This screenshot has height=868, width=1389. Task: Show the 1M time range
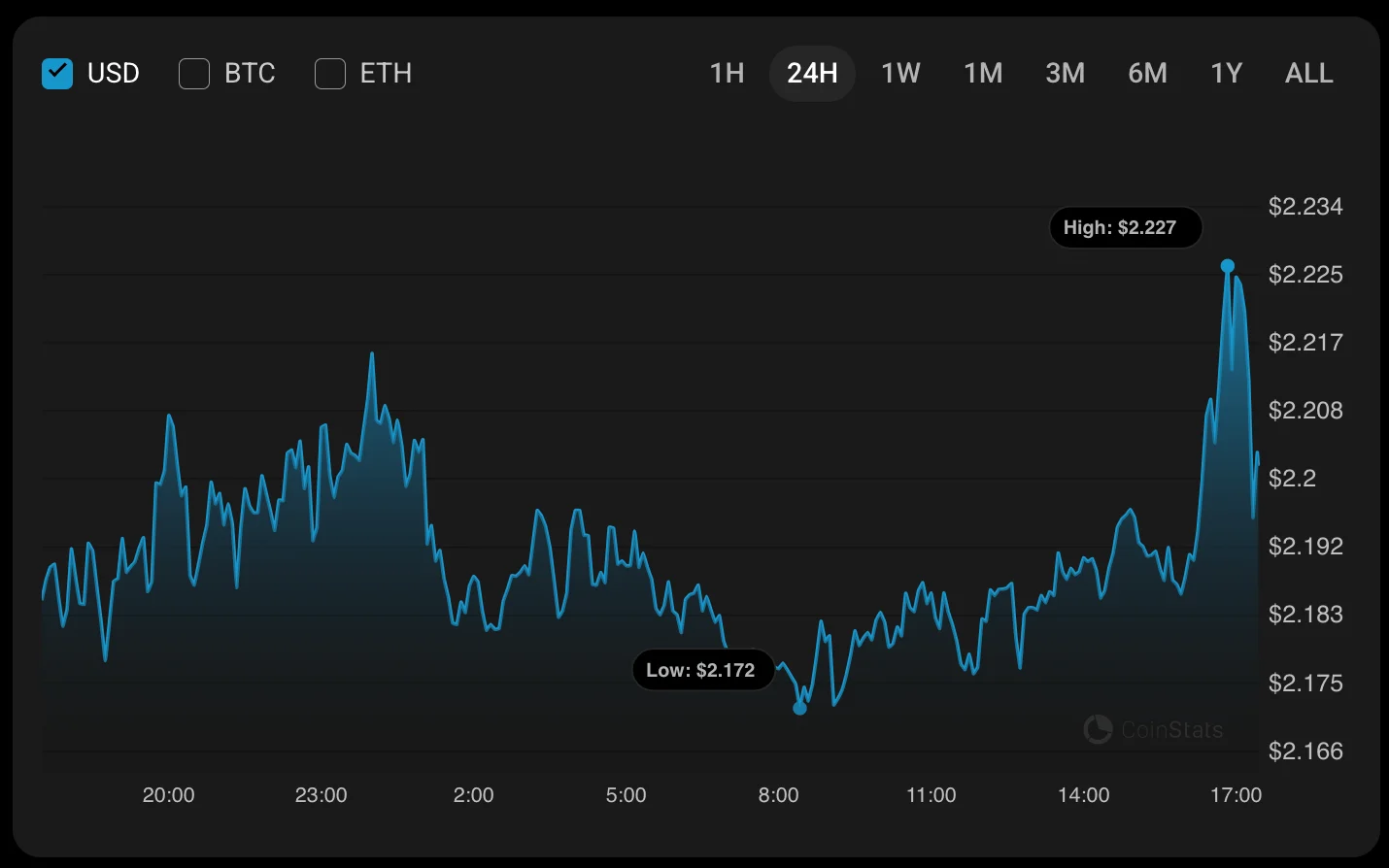(983, 74)
